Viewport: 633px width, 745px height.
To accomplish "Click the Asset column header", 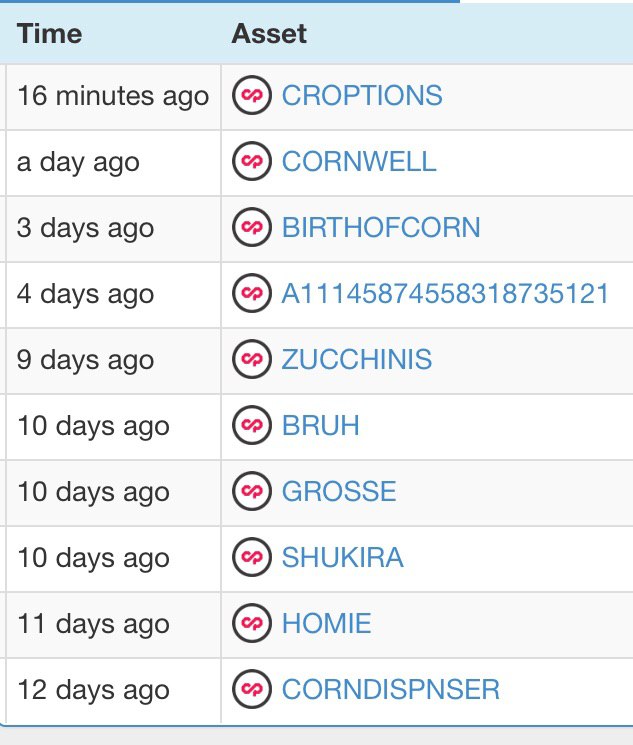I will click(x=269, y=34).
